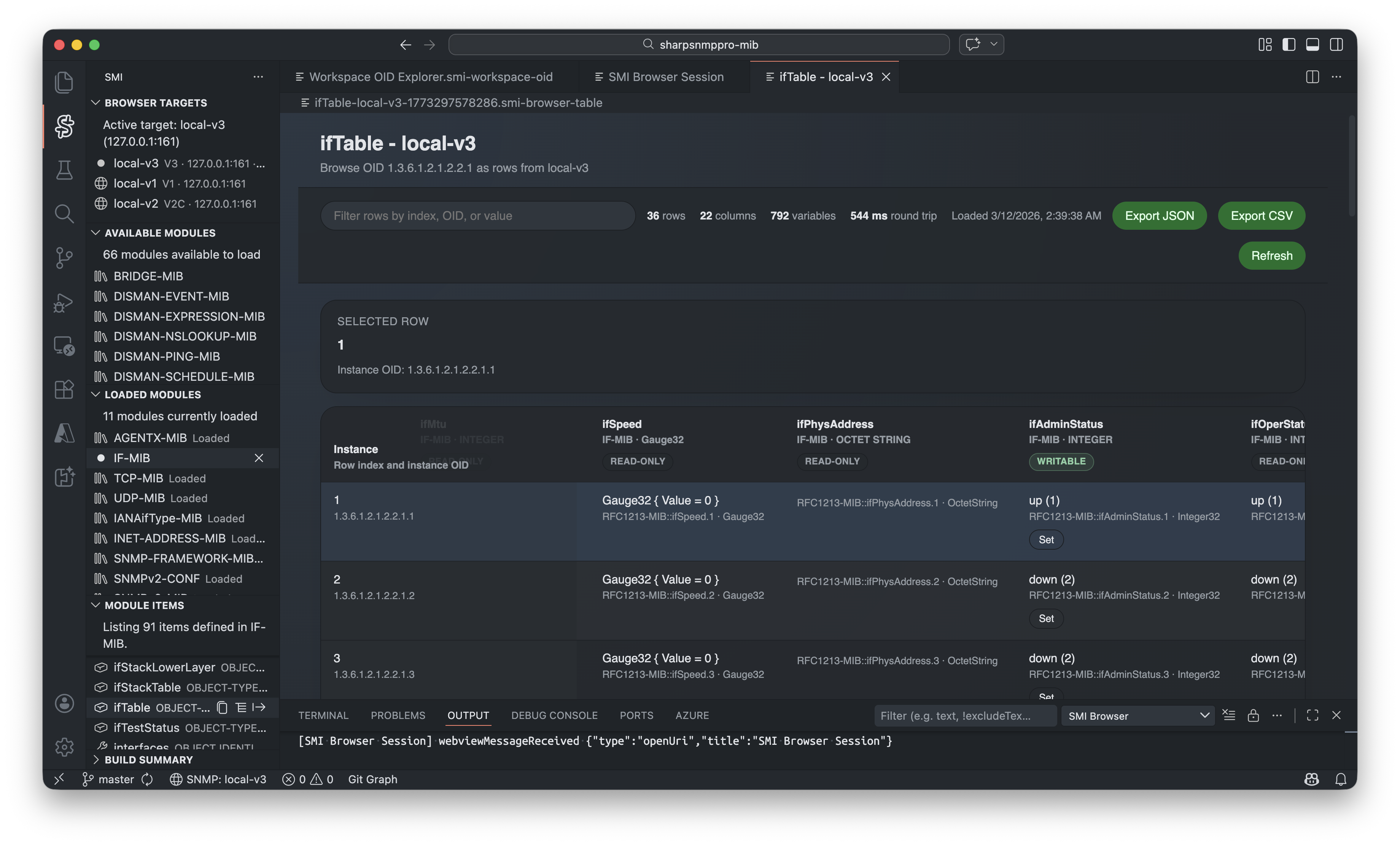The image size is (1400, 846).
Task: Open Source Control view icon
Action: (x=64, y=258)
